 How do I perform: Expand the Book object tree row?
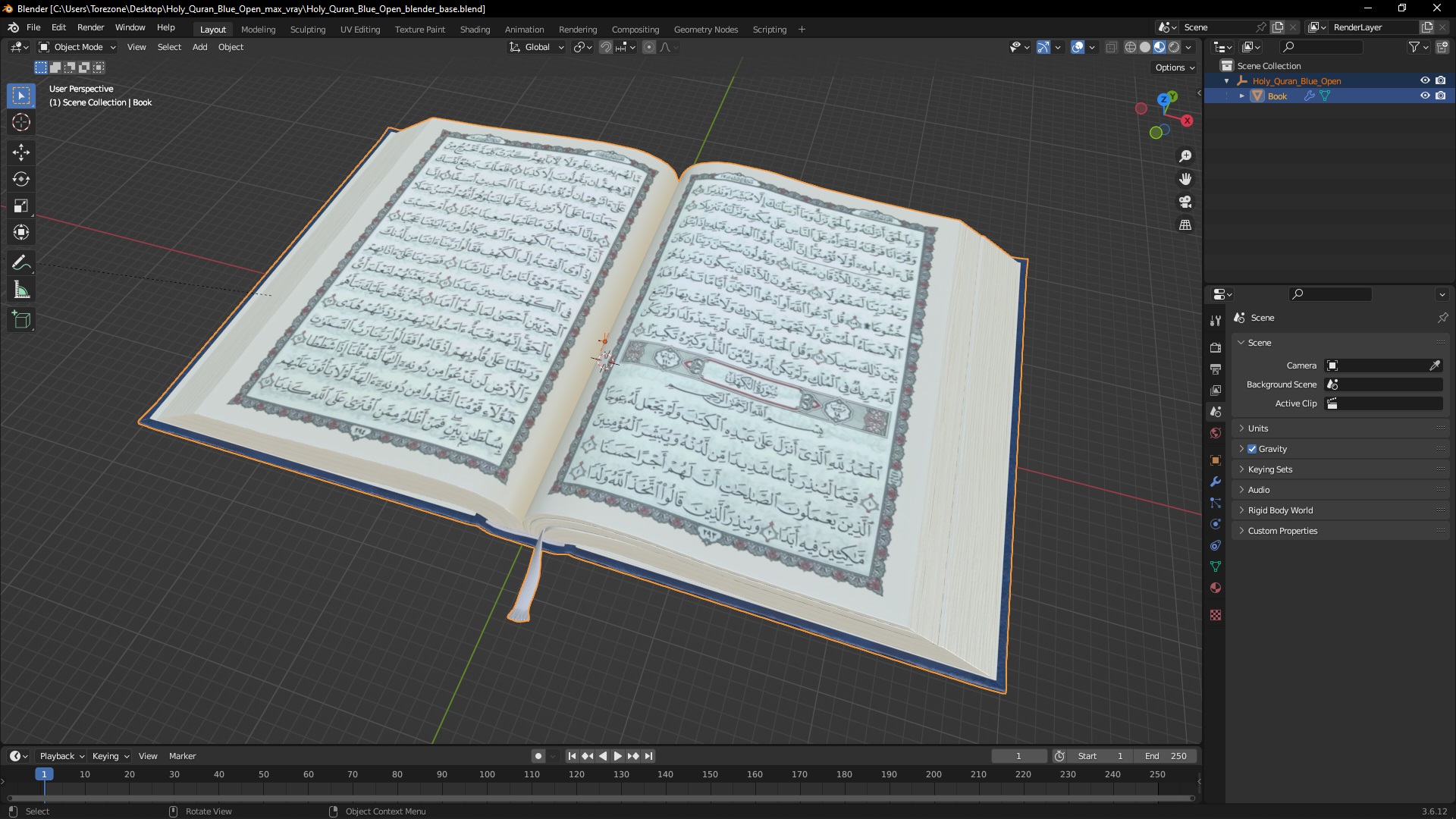click(1241, 96)
